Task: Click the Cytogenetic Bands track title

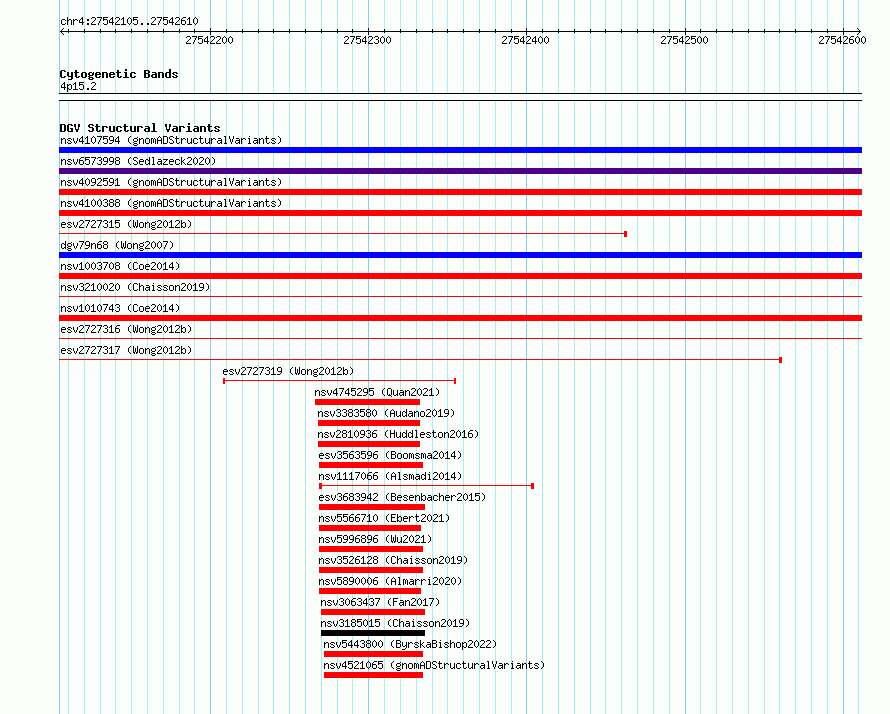Action: pos(119,74)
